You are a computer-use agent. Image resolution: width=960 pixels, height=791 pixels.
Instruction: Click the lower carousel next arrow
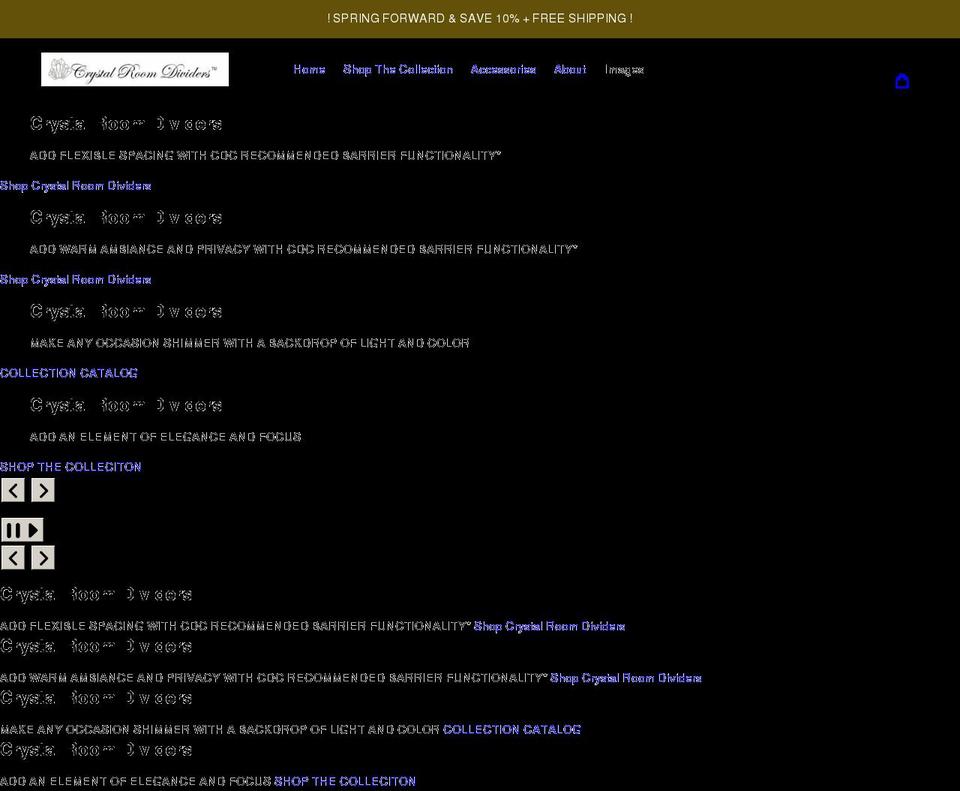(42, 558)
